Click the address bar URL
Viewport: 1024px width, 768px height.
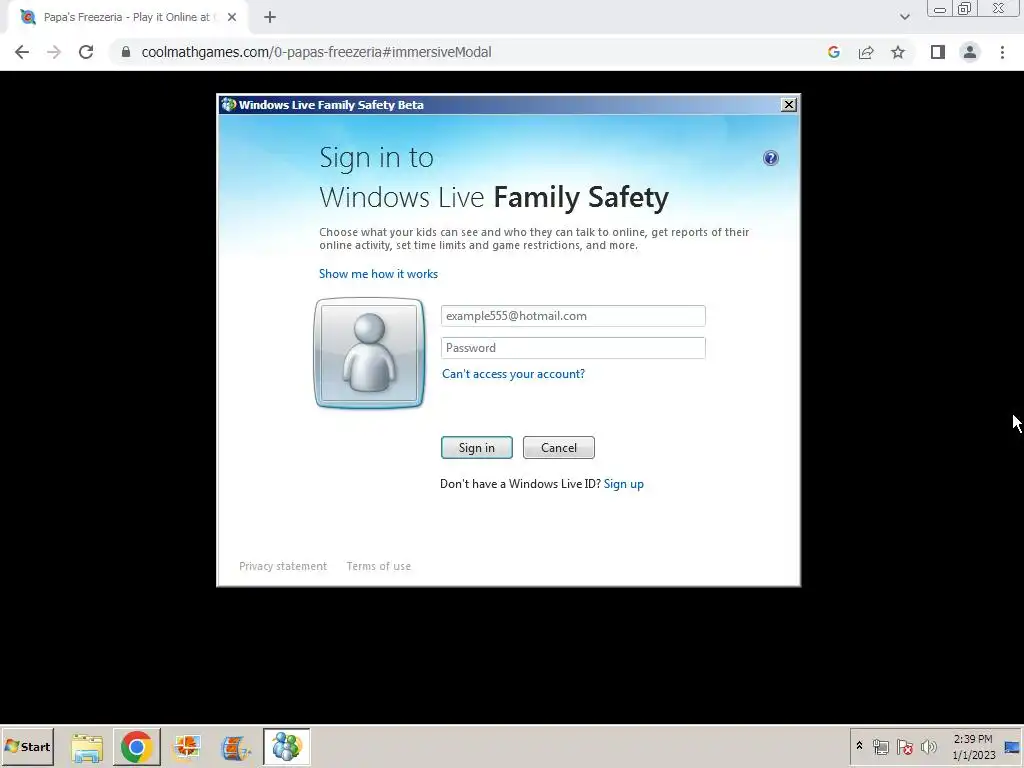coord(316,52)
